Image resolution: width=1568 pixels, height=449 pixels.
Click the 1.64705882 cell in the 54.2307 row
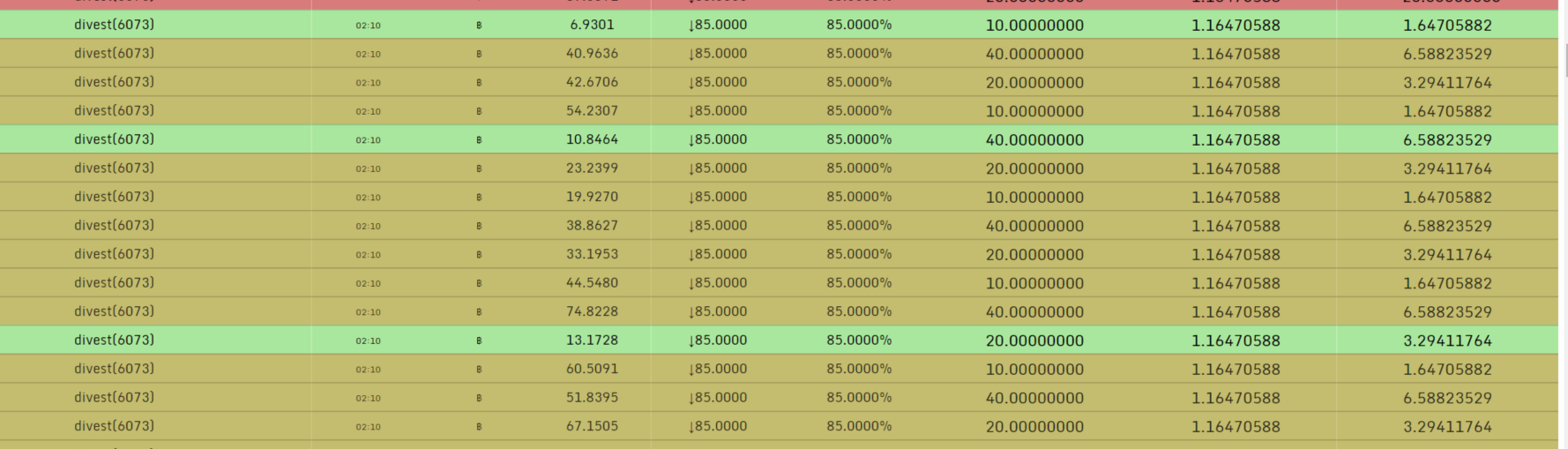pyautogui.click(x=1447, y=111)
